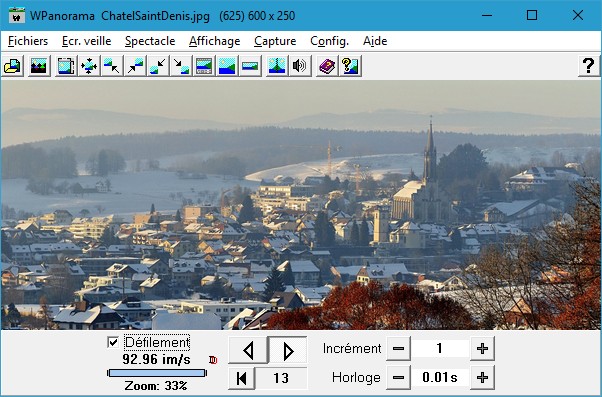The height and width of the screenshot is (397, 602).
Task: Increase Horloge with the plus button
Action: click(482, 378)
